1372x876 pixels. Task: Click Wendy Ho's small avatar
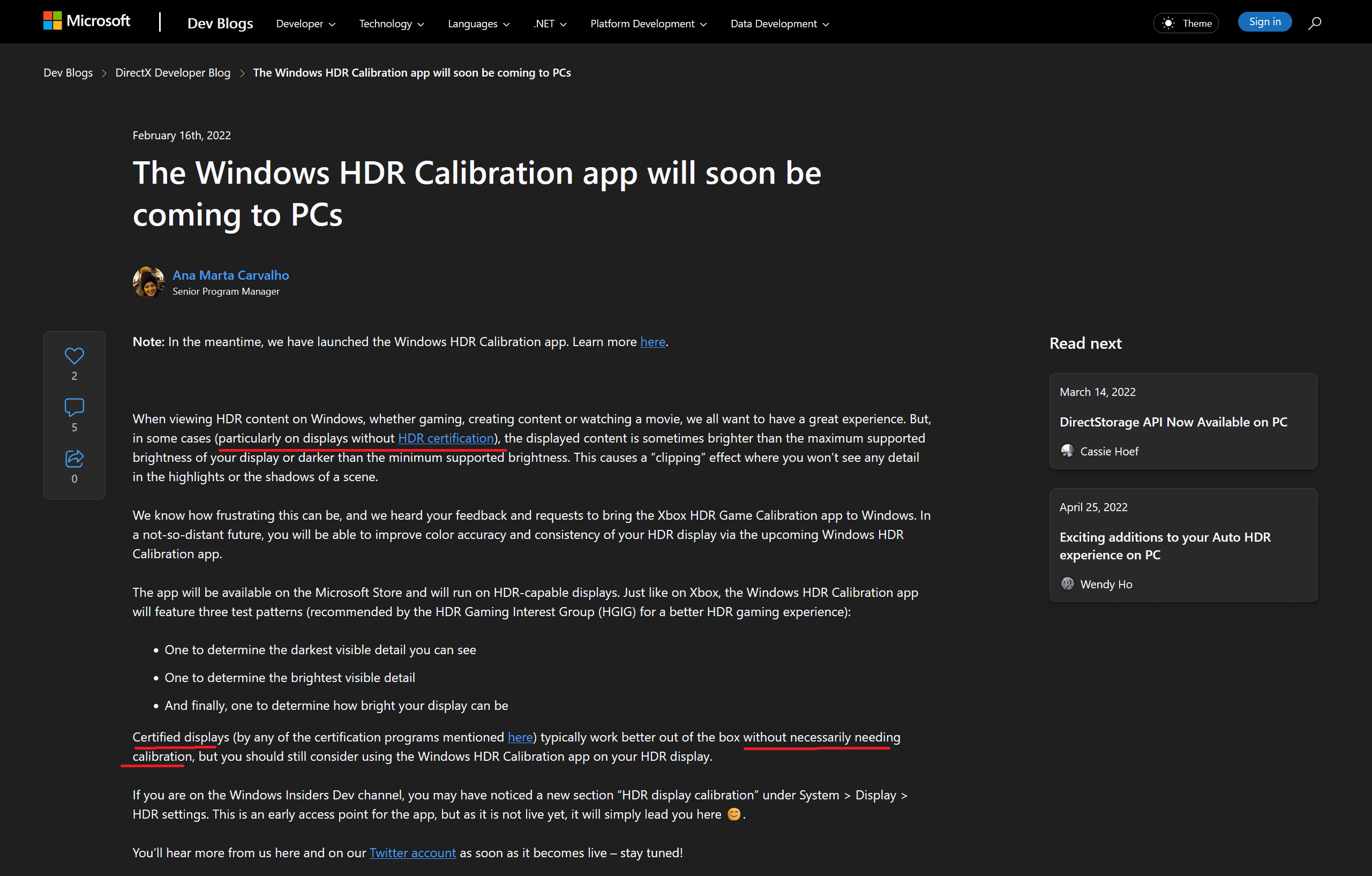pyautogui.click(x=1067, y=583)
